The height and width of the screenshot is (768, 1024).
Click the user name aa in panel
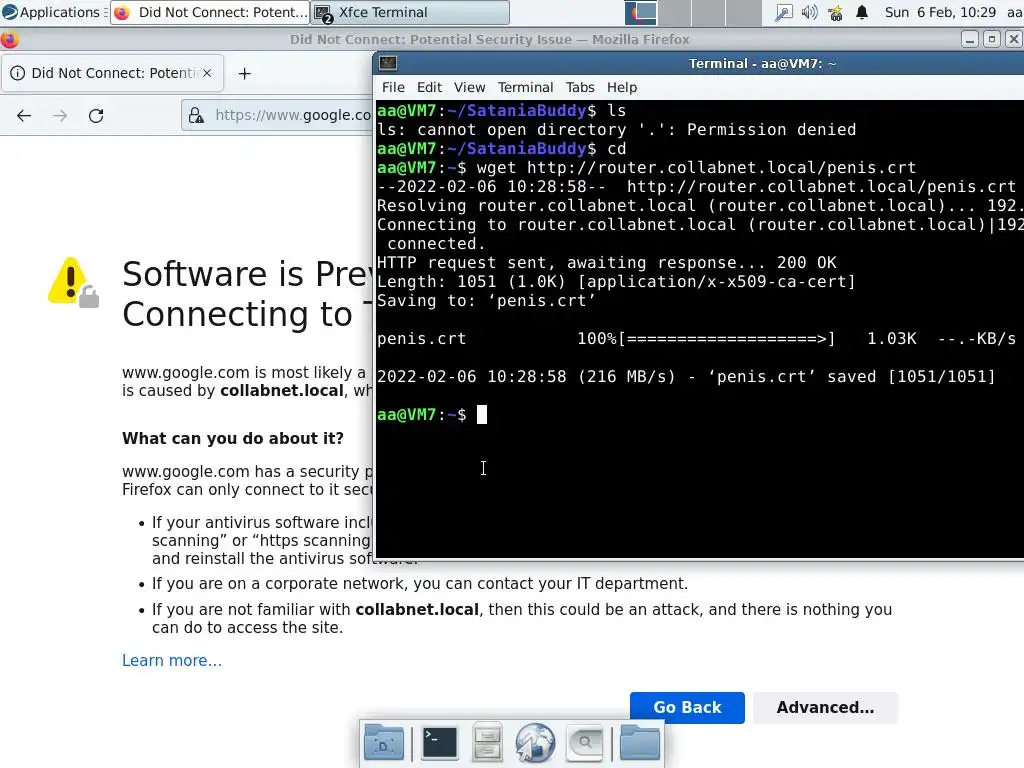coord(1014,12)
